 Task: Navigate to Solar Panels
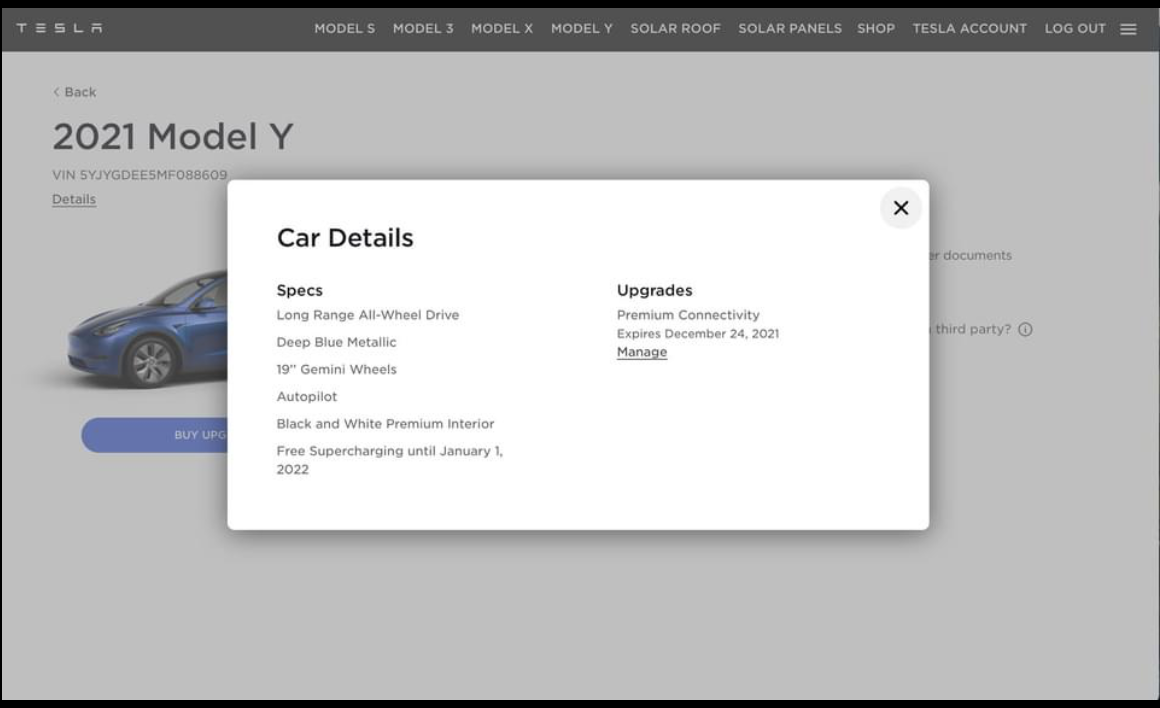(x=789, y=28)
